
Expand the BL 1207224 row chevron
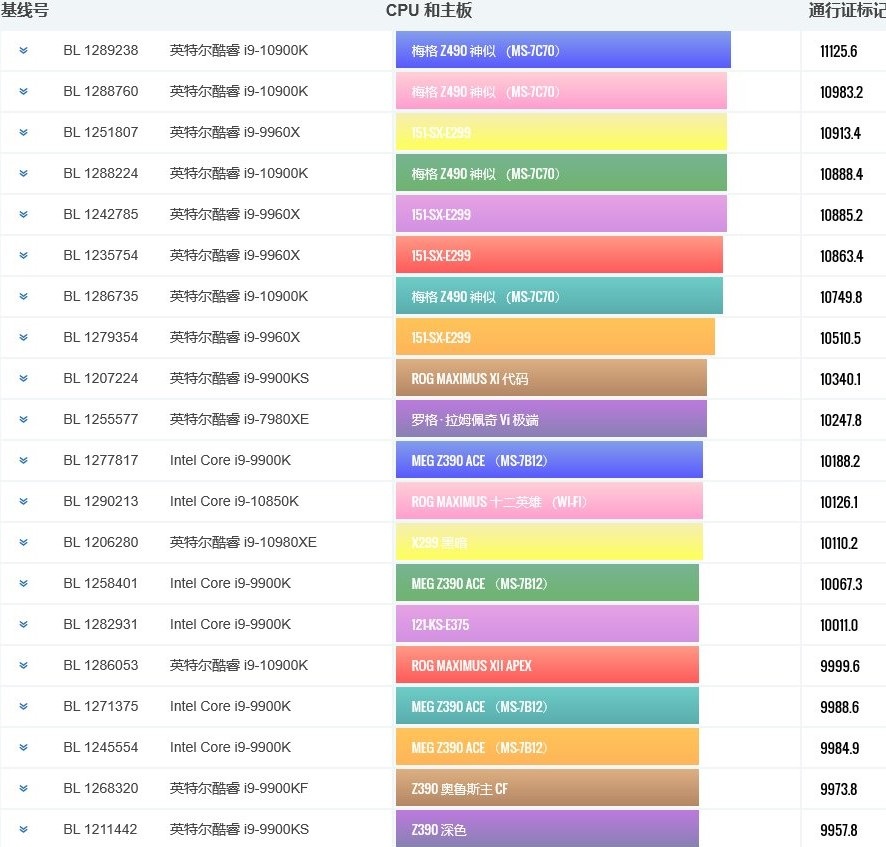pyautogui.click(x=23, y=378)
